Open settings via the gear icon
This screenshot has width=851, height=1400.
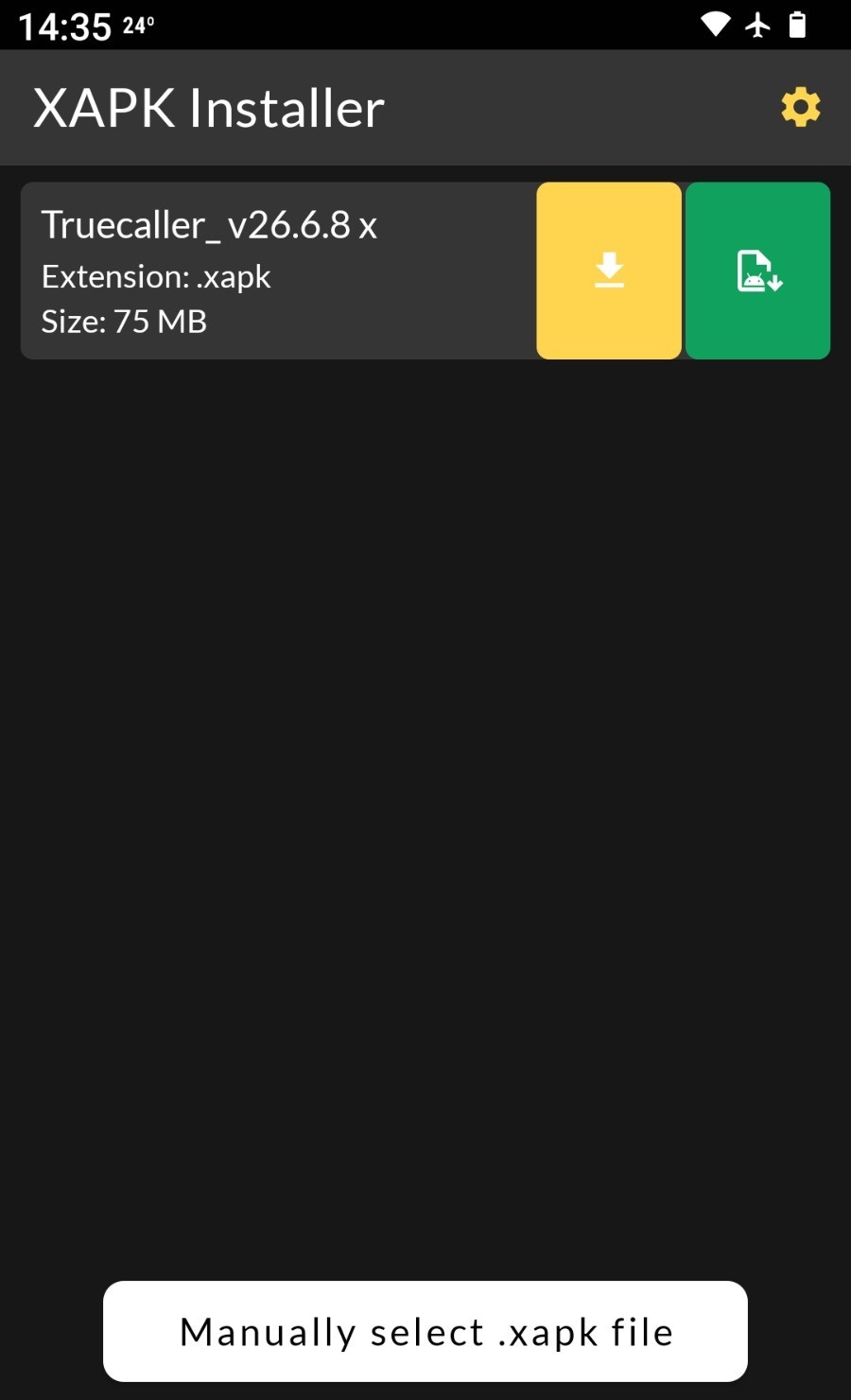tap(800, 107)
